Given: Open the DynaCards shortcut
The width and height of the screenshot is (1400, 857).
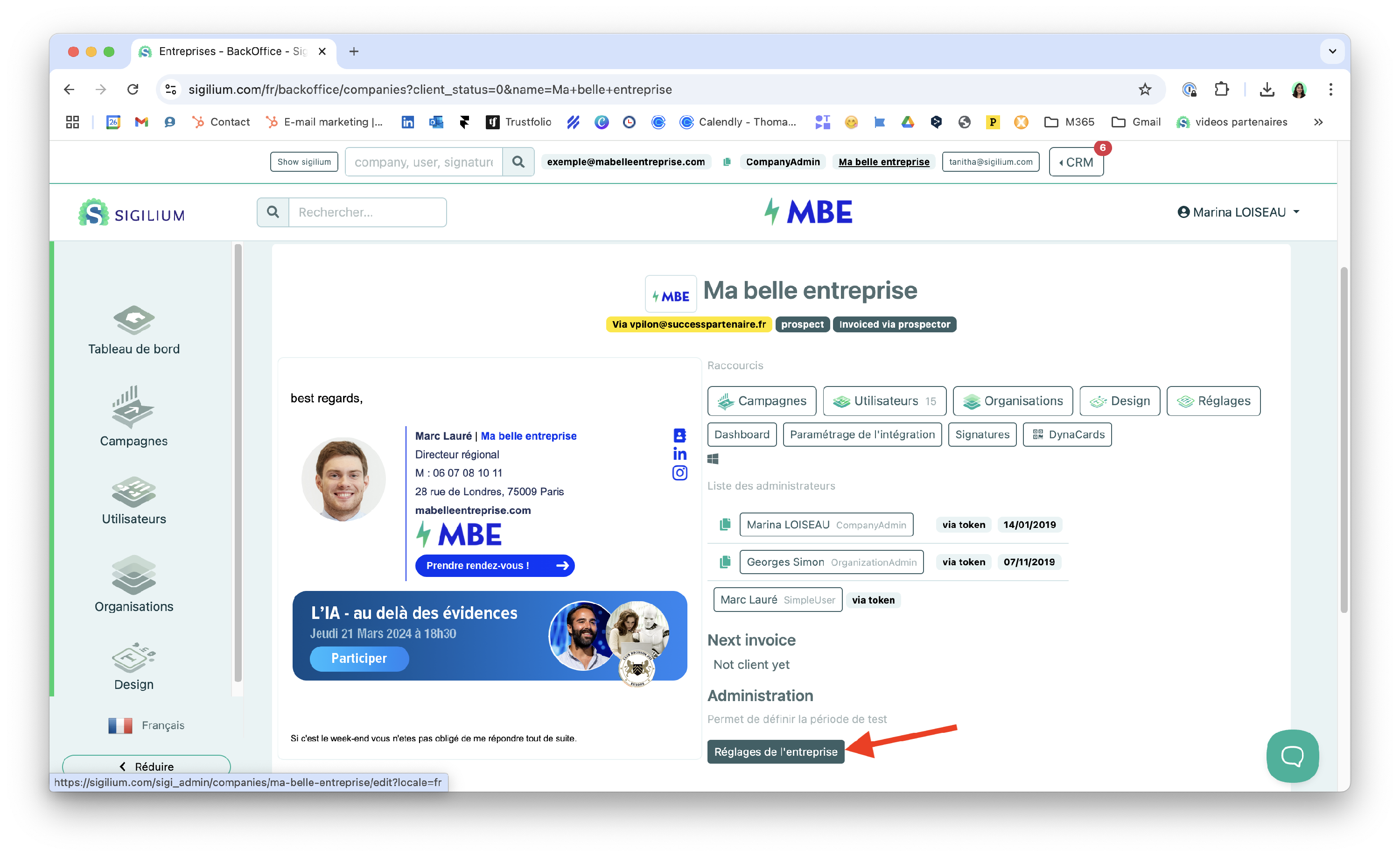Looking at the screenshot, I should tap(1067, 435).
